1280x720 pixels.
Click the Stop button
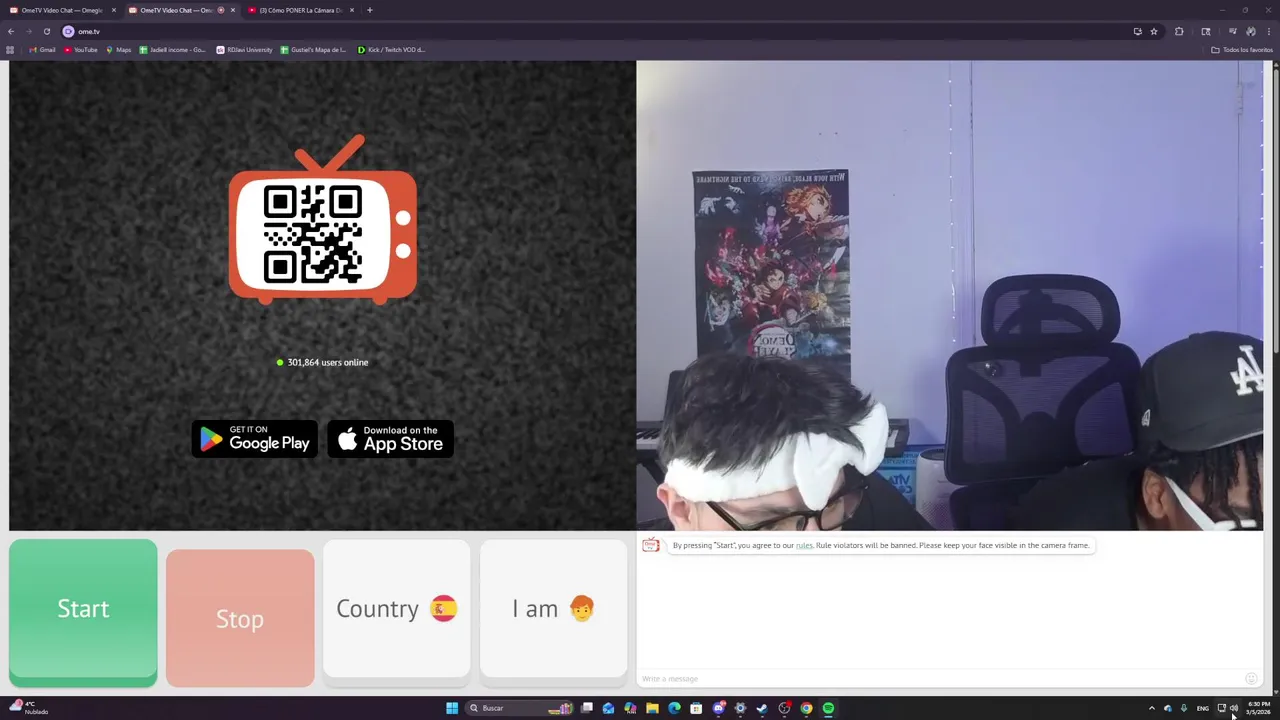pos(240,618)
